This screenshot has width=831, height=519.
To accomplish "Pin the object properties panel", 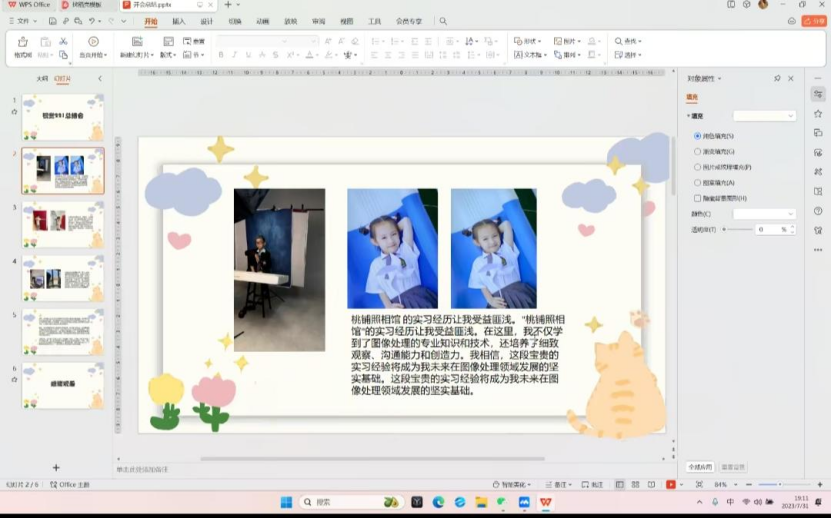I will pos(777,78).
